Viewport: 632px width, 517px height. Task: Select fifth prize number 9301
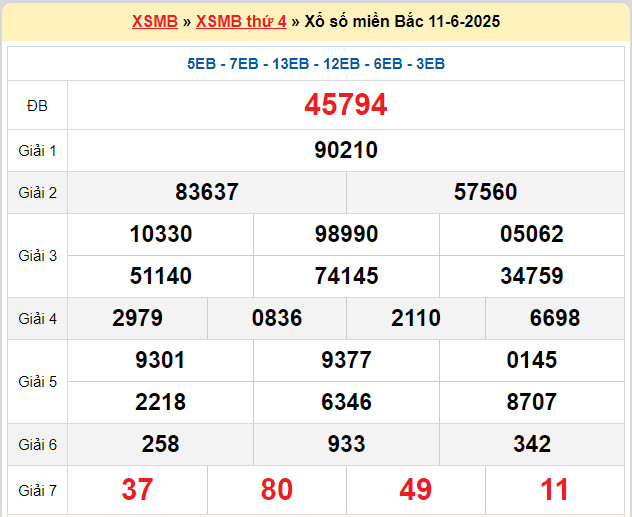pyautogui.click(x=160, y=360)
